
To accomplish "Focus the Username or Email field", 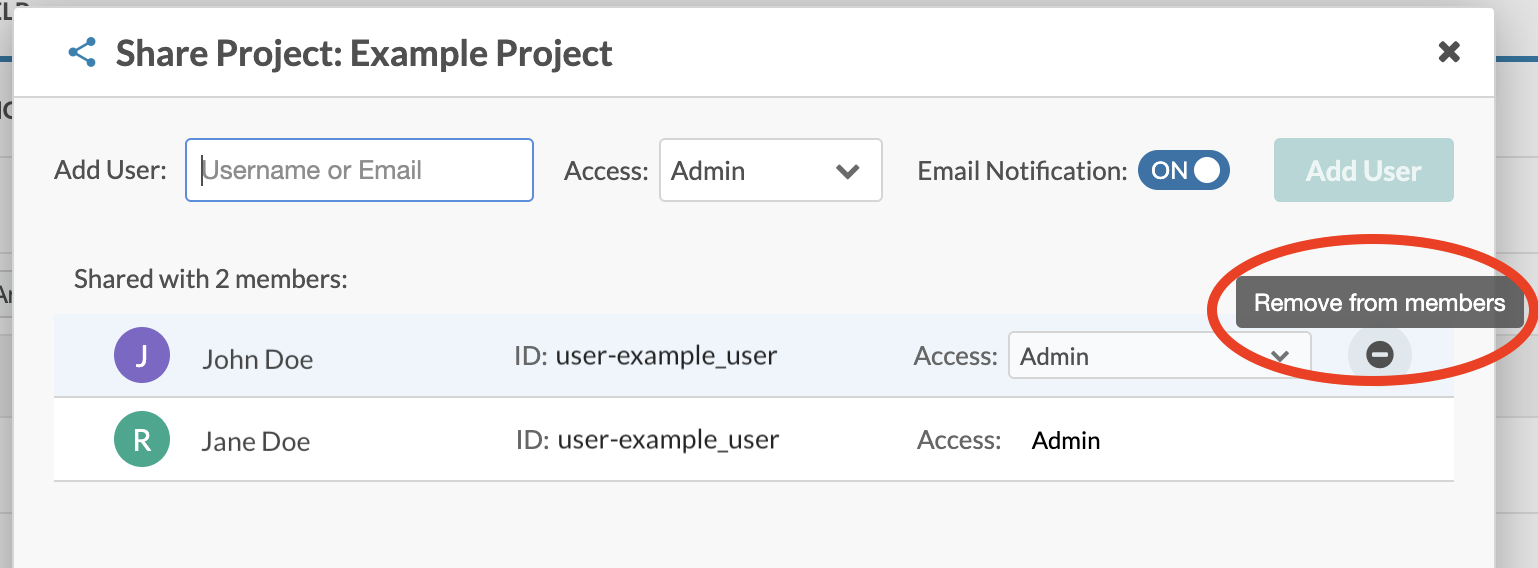I will 359,170.
